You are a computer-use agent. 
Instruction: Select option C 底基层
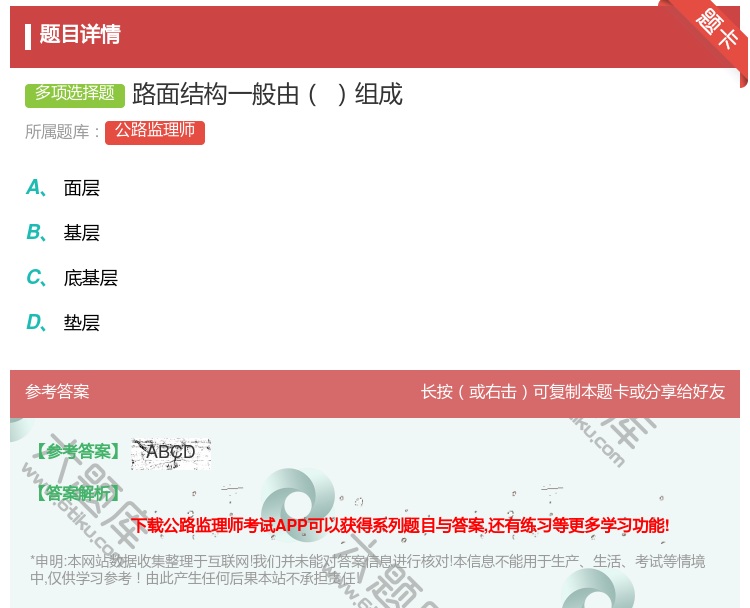click(90, 277)
